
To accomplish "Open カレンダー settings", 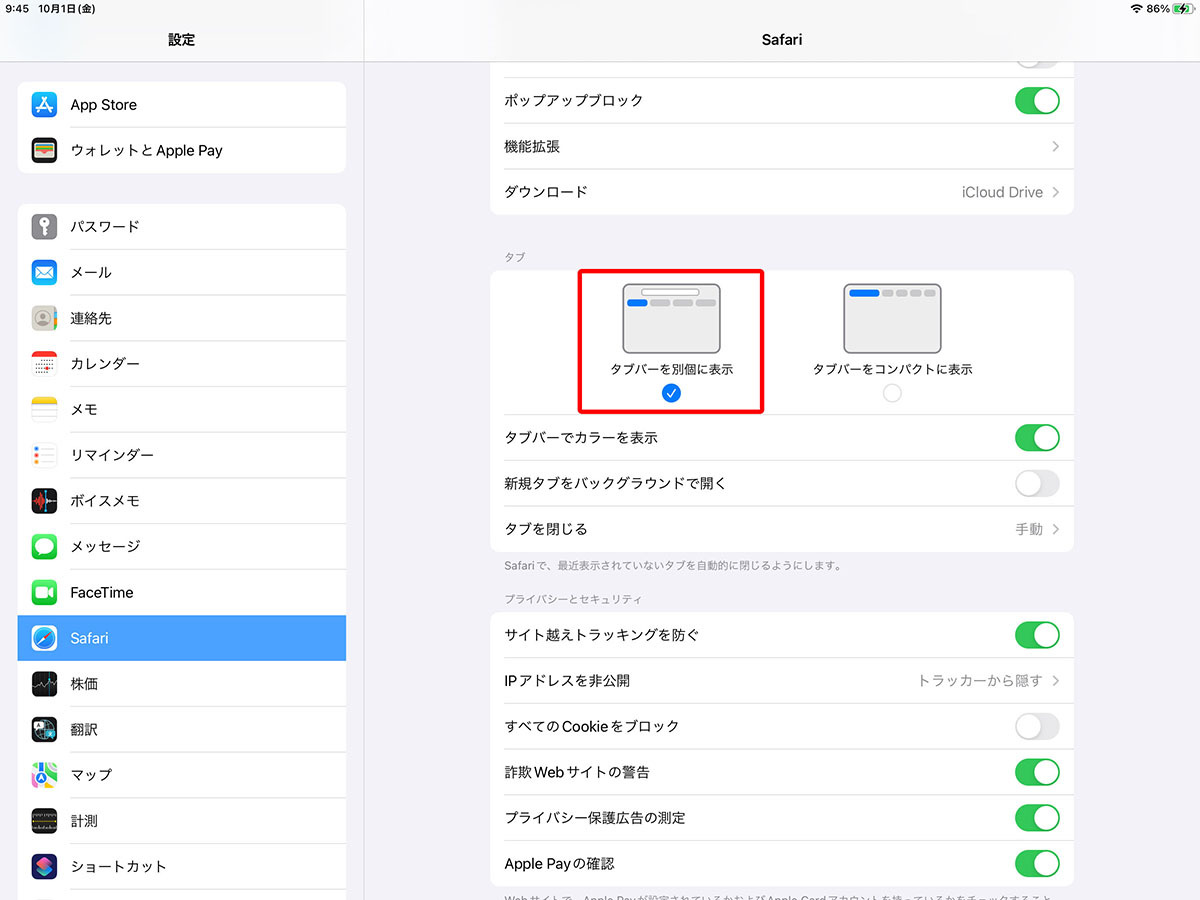I will 182,364.
